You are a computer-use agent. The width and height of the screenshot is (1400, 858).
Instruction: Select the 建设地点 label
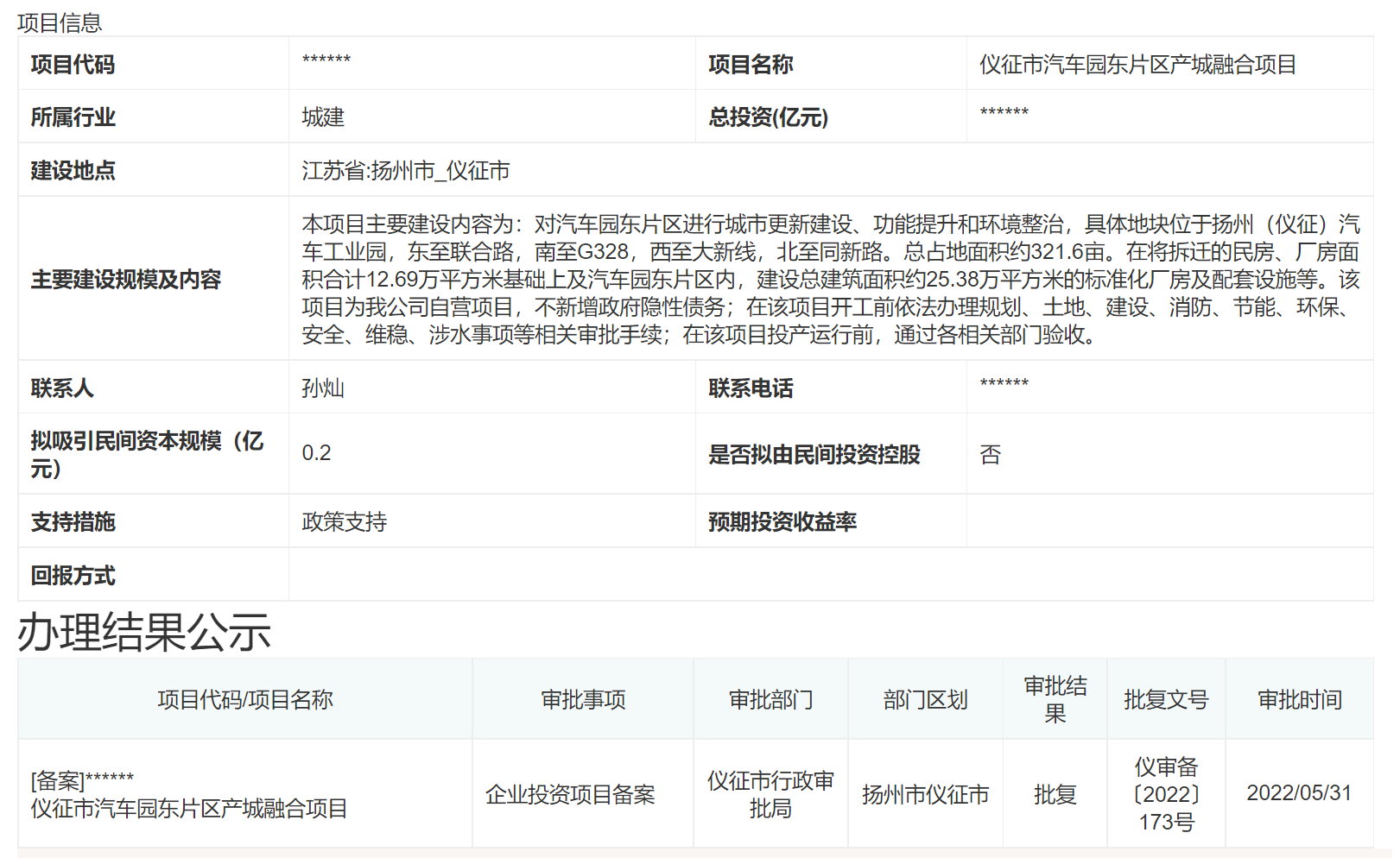73,171
